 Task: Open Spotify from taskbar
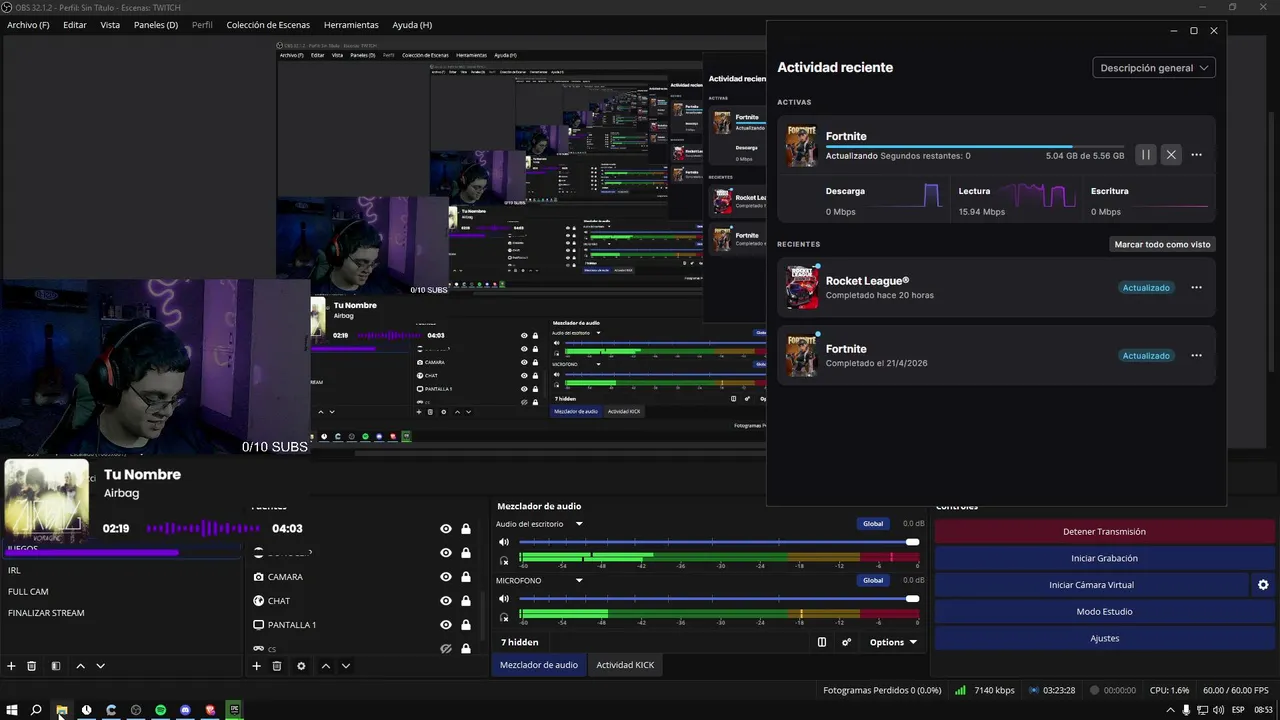tap(160, 710)
